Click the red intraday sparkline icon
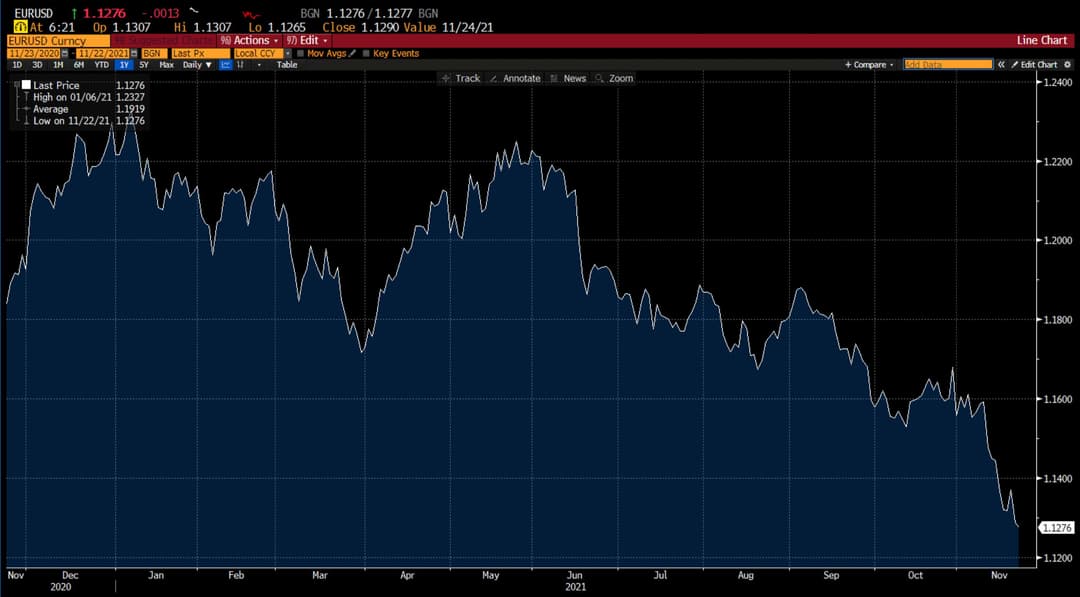 pos(251,14)
